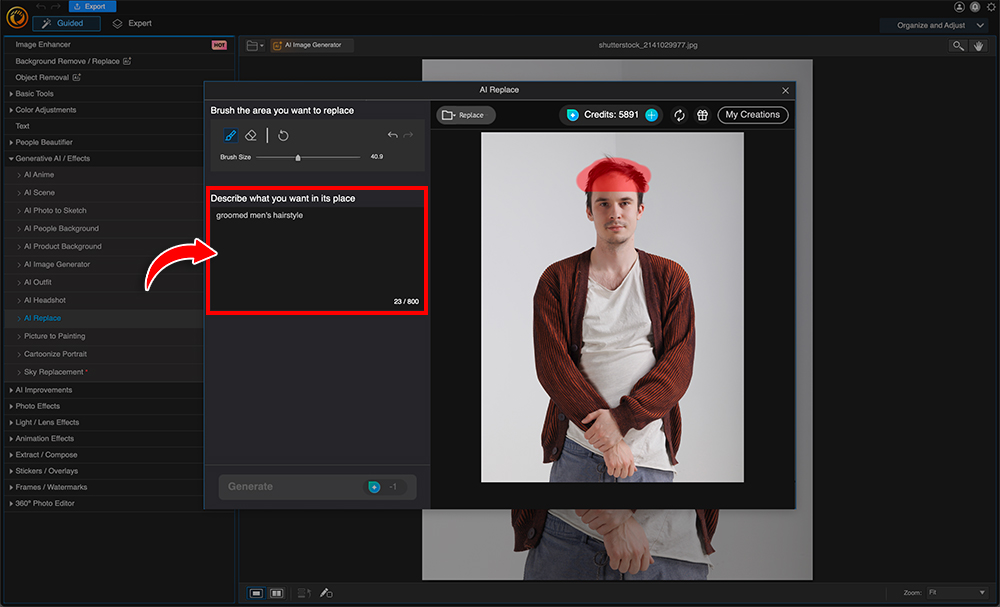Expand Color Adjustments section
The height and width of the screenshot is (607, 1000).
tap(104, 110)
